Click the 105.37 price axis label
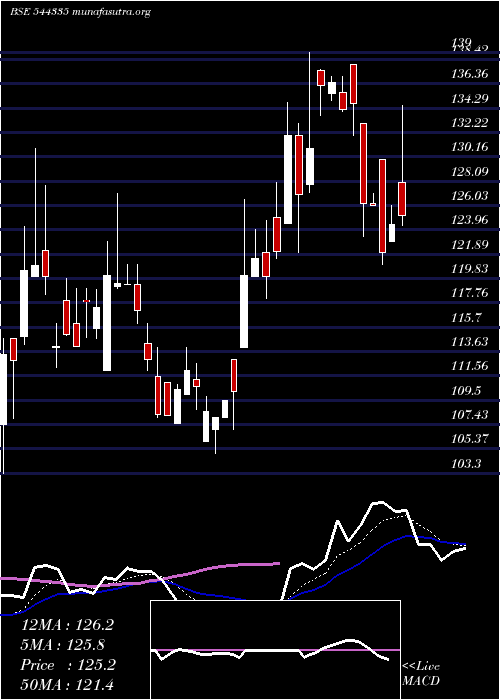 point(470,439)
